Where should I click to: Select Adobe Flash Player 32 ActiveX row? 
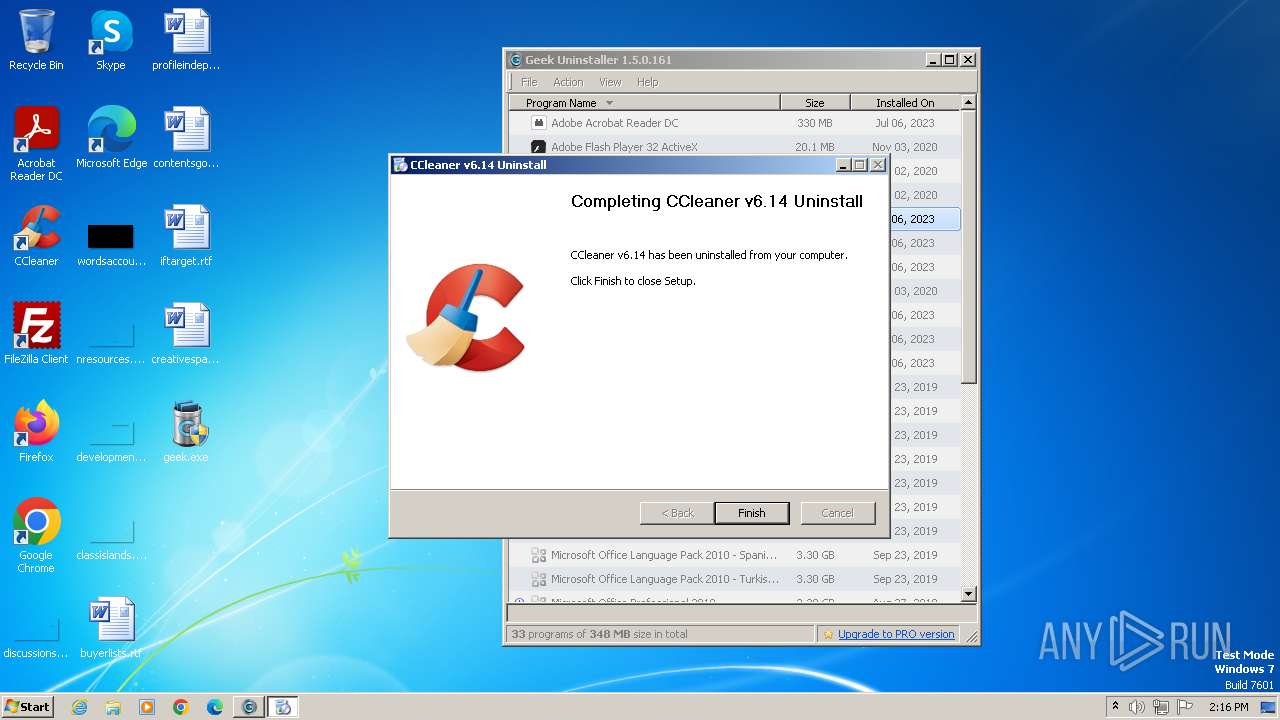point(735,147)
